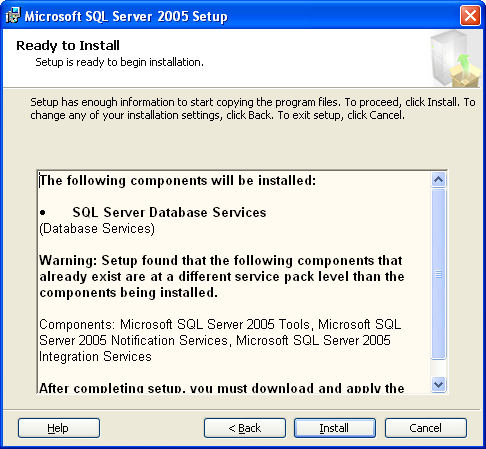Click the scrollbar thumb in the components list

(438, 274)
